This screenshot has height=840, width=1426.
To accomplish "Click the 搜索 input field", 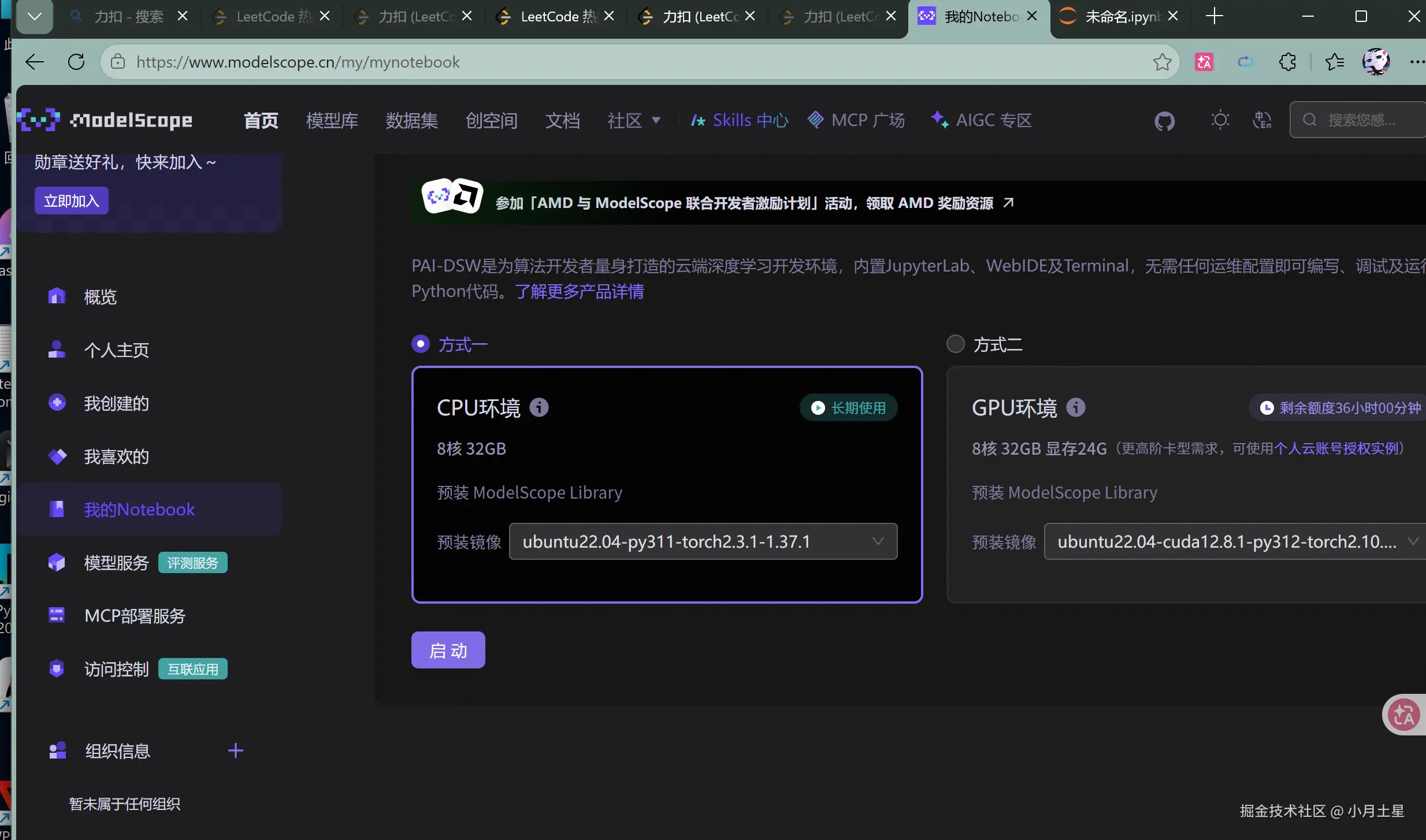I will (1358, 120).
